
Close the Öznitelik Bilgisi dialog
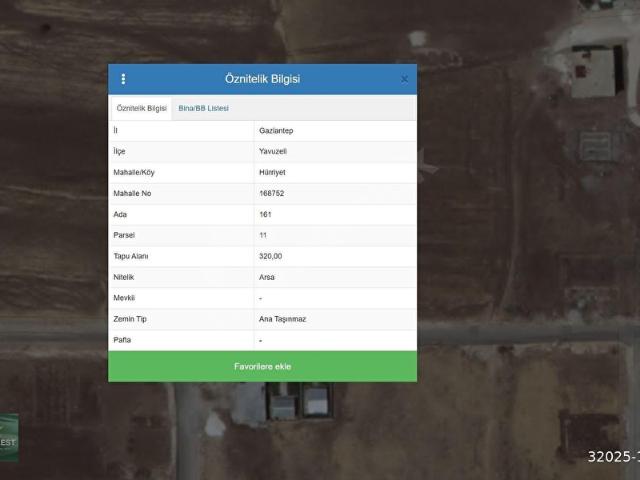(404, 79)
